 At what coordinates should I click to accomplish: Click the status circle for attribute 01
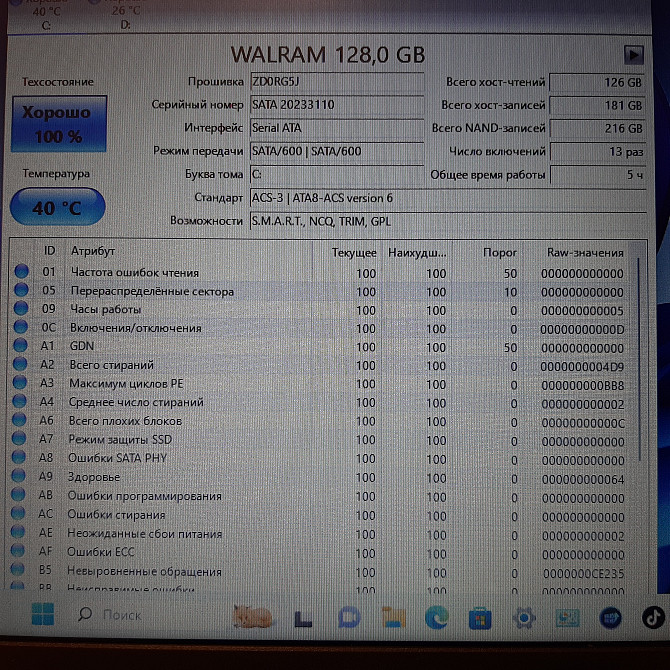coord(21,271)
